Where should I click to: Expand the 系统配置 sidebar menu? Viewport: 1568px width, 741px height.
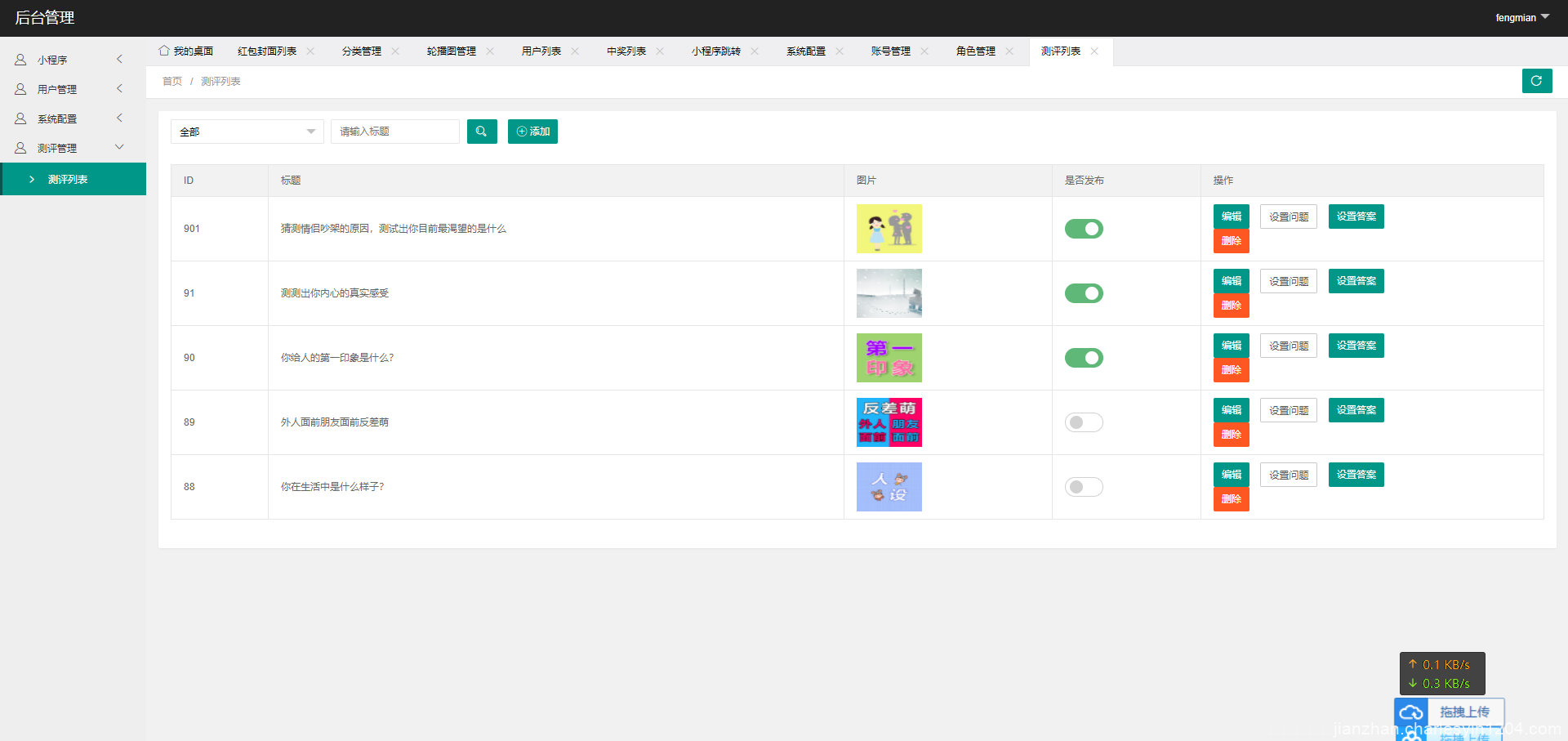(119, 118)
